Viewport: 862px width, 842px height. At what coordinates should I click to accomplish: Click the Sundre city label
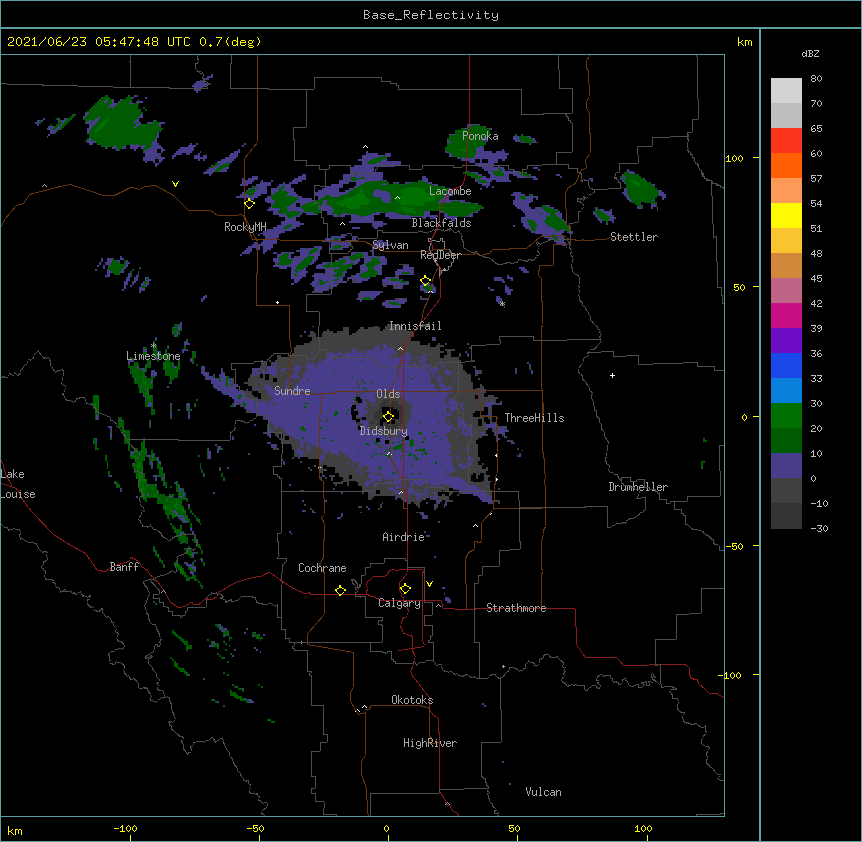click(x=292, y=391)
